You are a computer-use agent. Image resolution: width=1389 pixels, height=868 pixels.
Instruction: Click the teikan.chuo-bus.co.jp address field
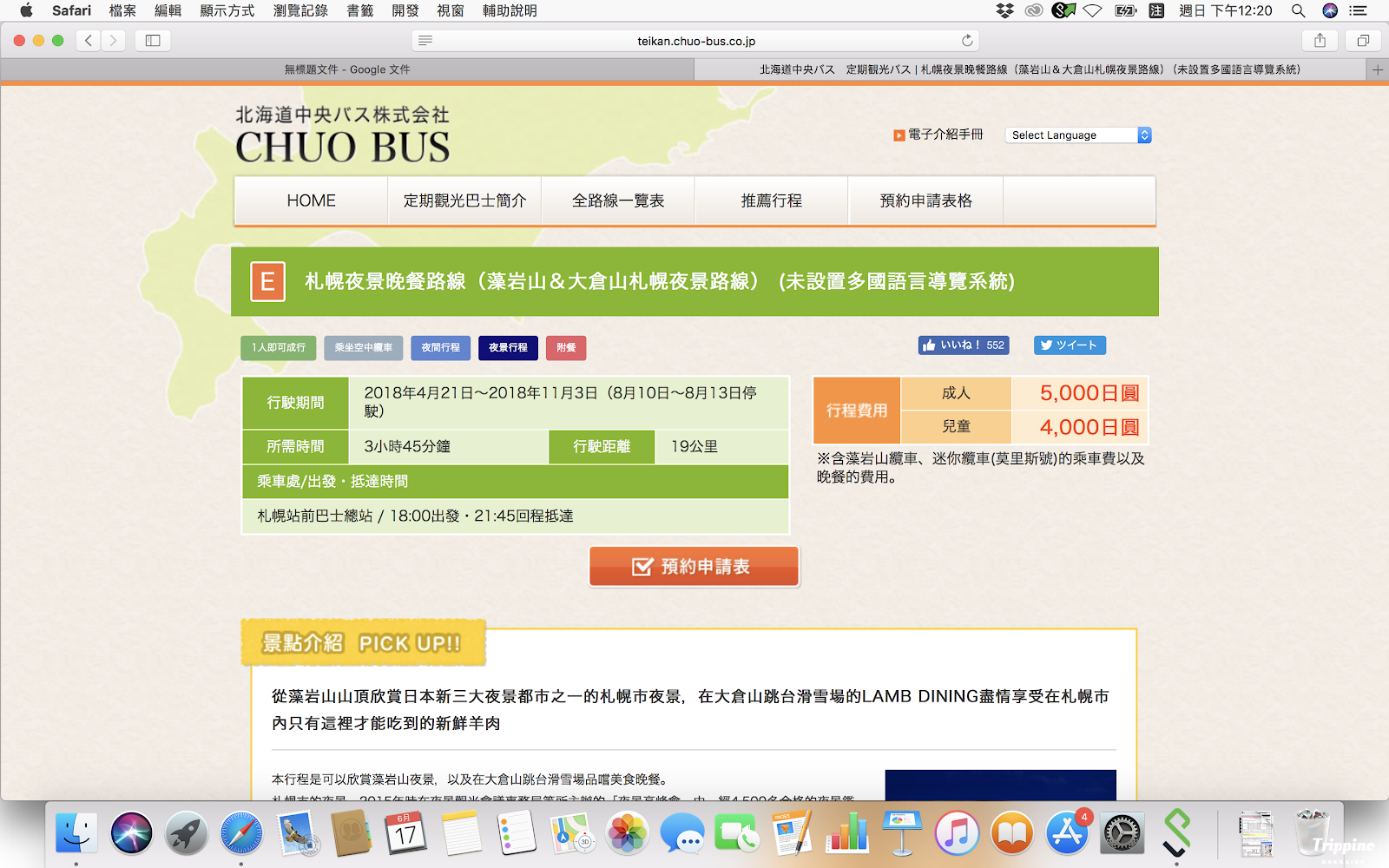[x=696, y=41]
